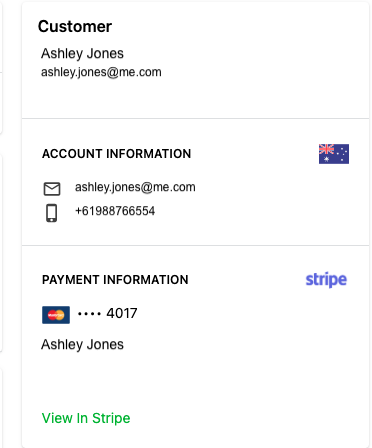Click the ACCOUNT INFORMATION section heading

tap(117, 154)
